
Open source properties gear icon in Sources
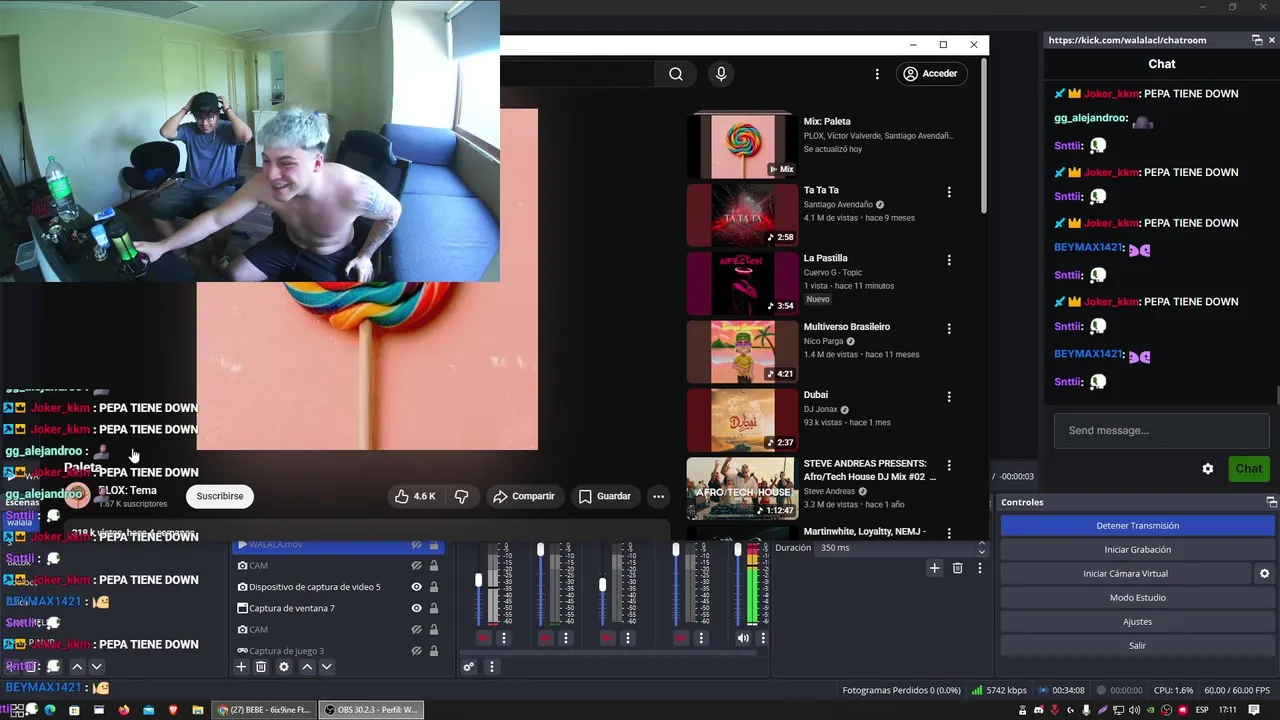(284, 667)
